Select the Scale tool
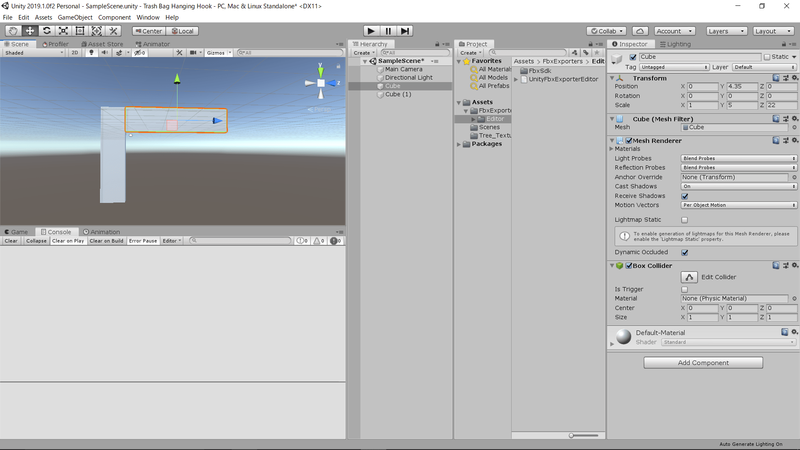Viewport: 800px width, 450px height. point(63,31)
